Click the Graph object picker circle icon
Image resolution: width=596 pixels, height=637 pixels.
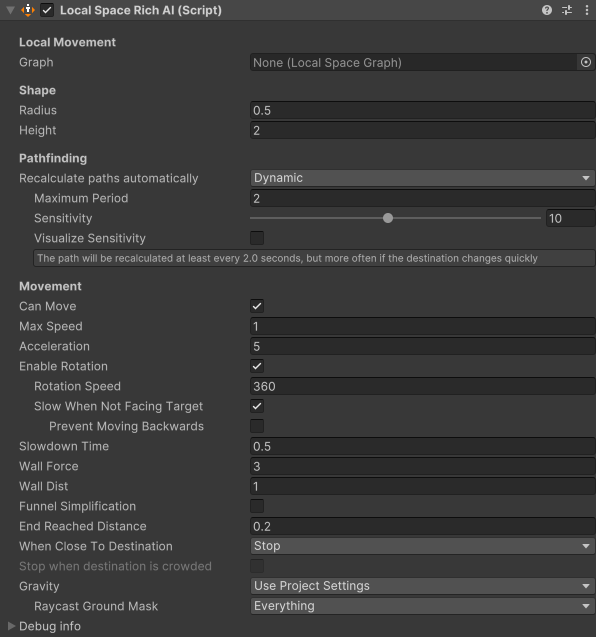(586, 62)
